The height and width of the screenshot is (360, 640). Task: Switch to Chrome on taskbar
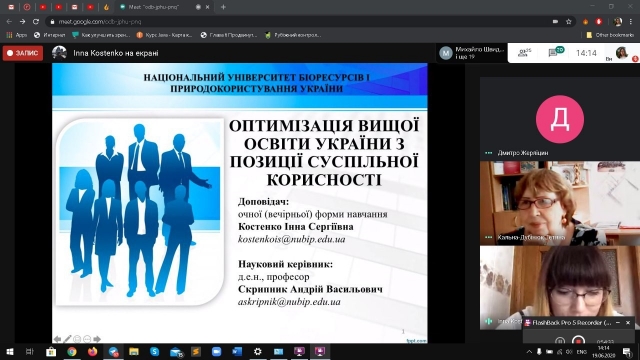[72, 351]
